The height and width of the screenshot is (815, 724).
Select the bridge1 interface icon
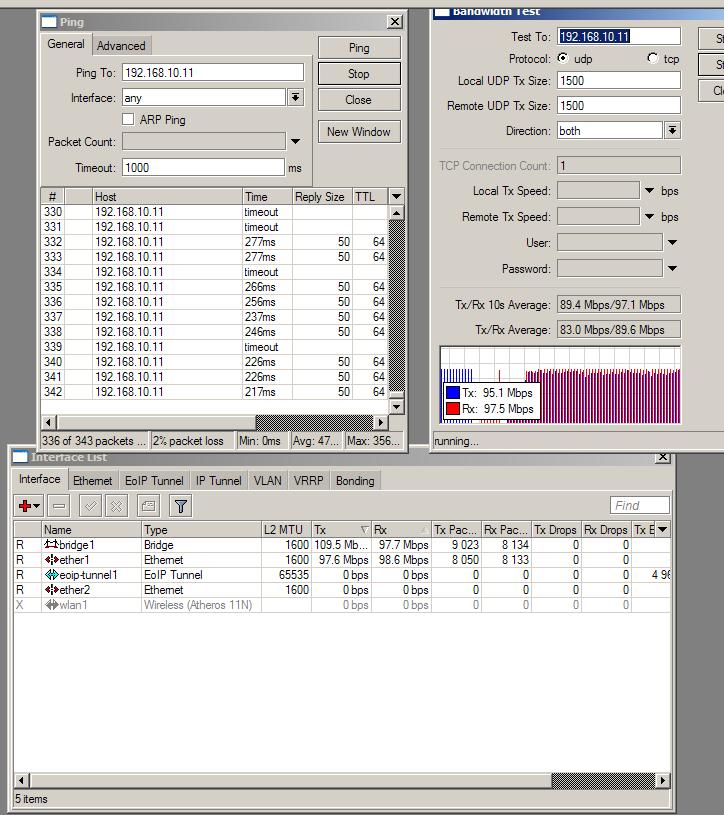(51, 545)
